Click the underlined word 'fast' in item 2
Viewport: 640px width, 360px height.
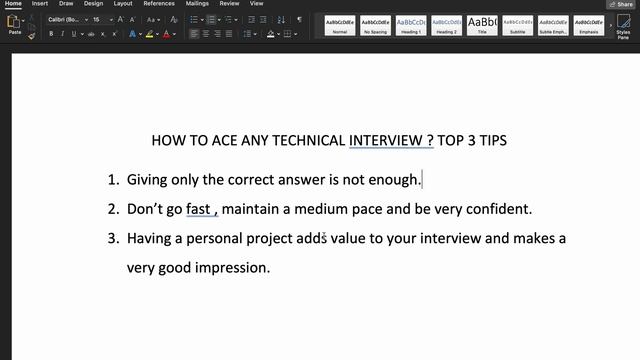198,209
